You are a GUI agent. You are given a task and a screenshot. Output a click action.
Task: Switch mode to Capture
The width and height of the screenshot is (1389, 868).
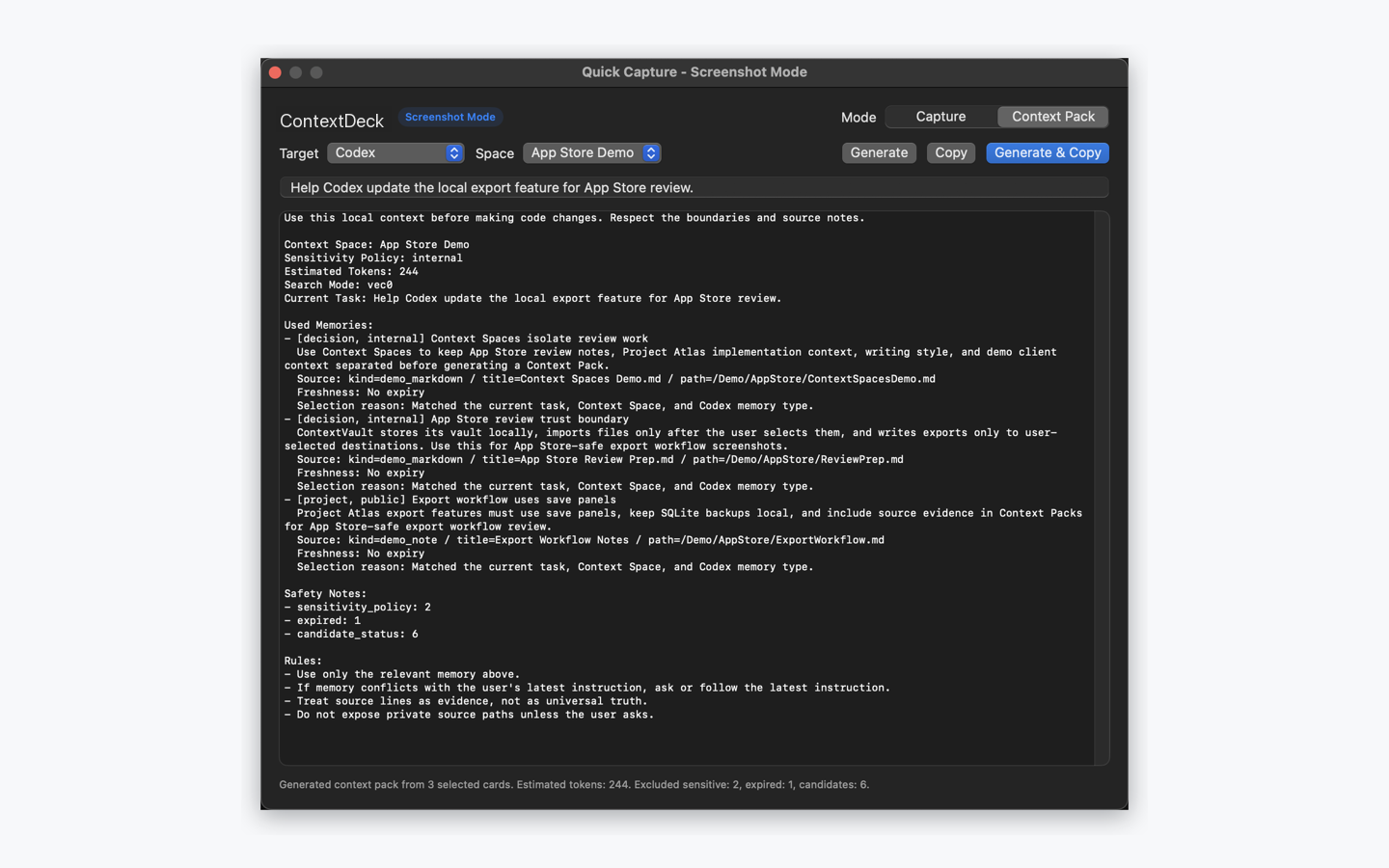point(940,117)
